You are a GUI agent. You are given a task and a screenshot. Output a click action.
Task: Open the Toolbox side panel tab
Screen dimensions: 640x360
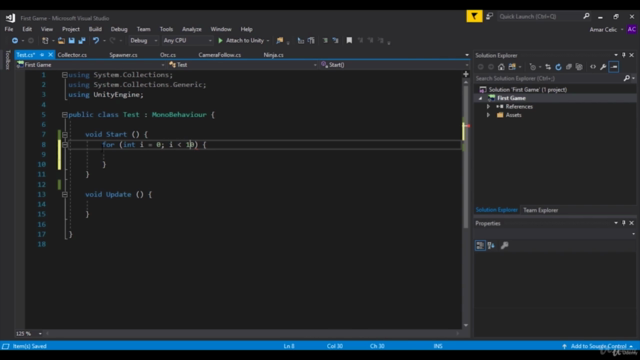[8, 60]
